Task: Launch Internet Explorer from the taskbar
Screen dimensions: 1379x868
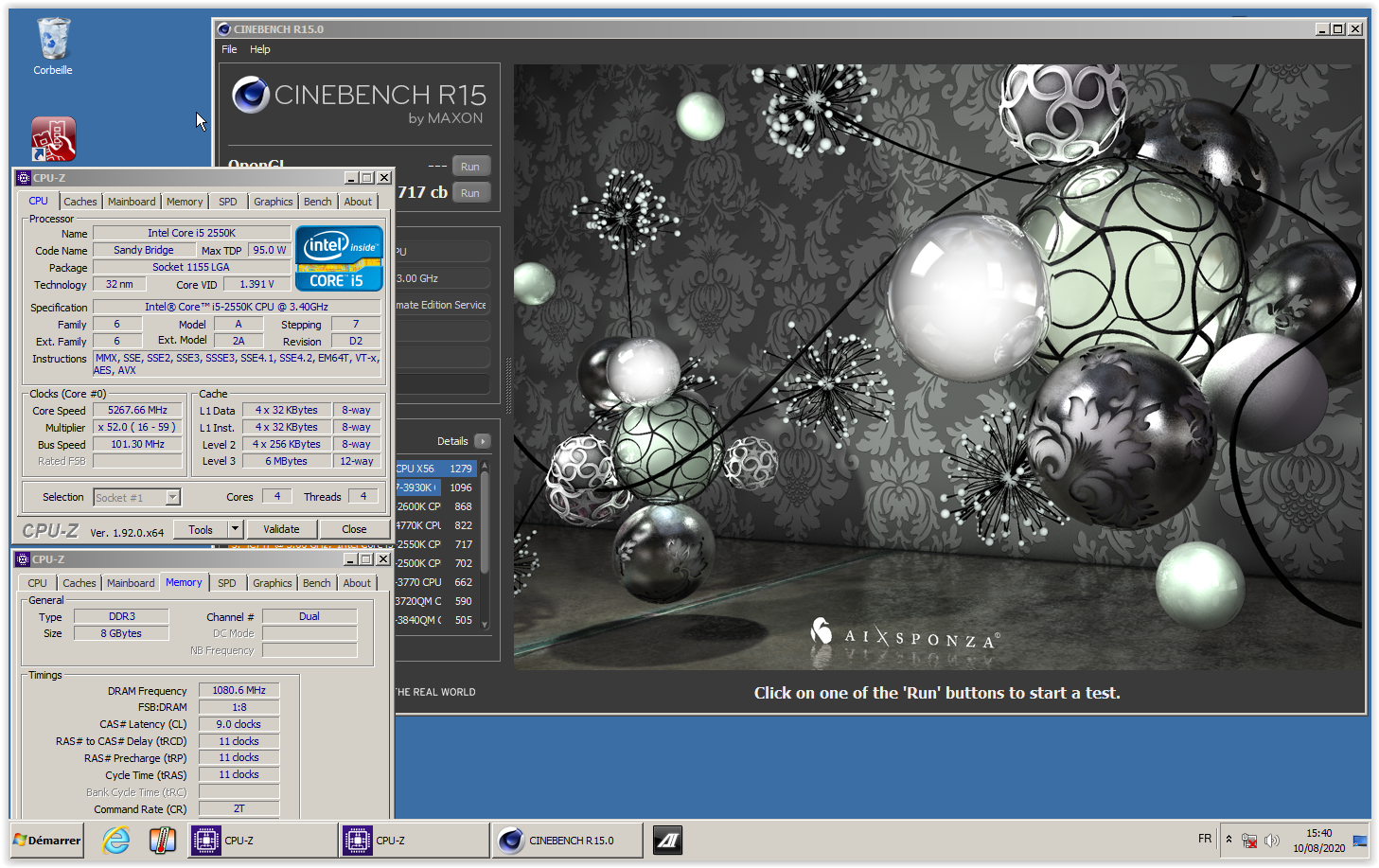Action: pos(116,840)
